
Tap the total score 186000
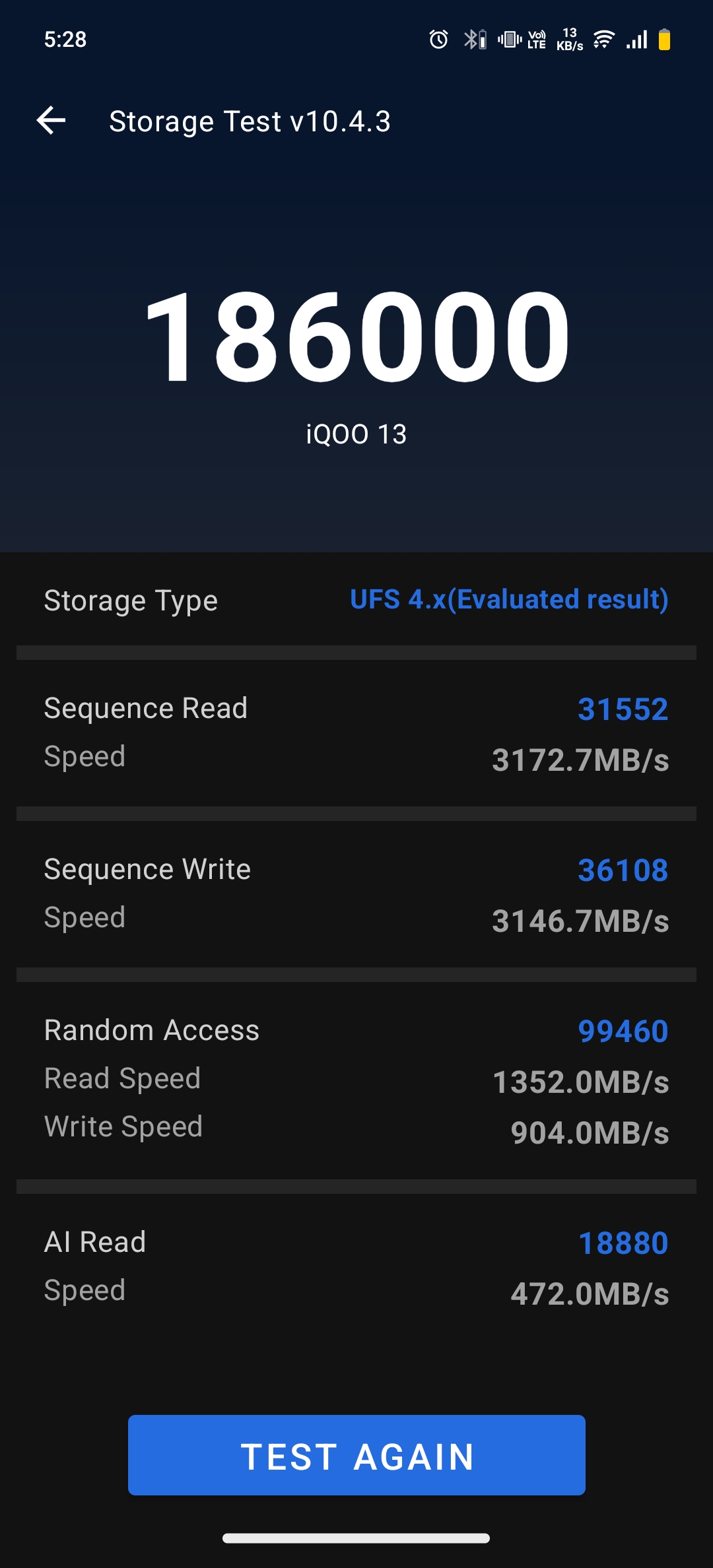356,337
